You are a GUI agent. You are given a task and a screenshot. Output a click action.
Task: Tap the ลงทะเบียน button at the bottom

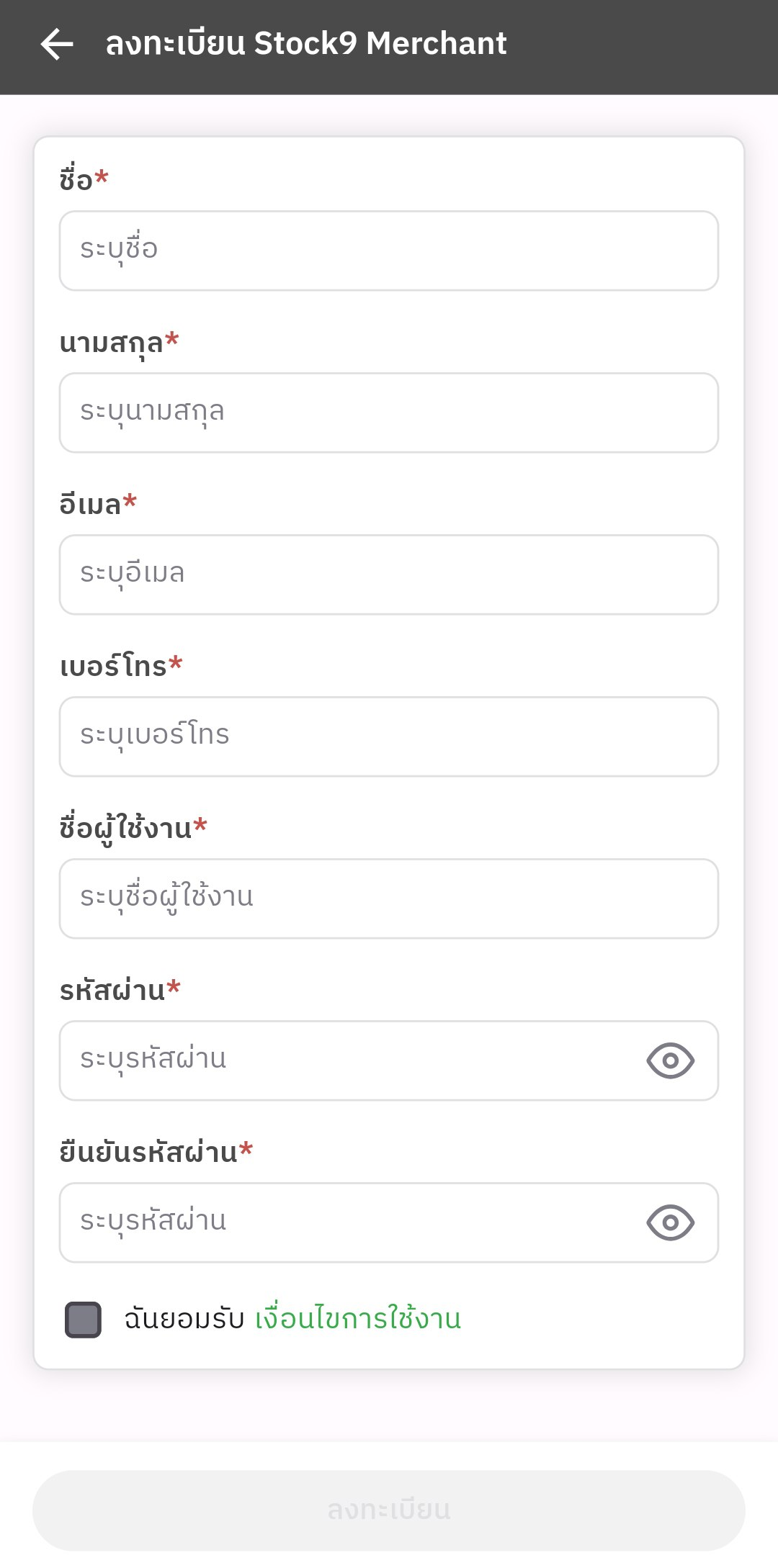389,1510
